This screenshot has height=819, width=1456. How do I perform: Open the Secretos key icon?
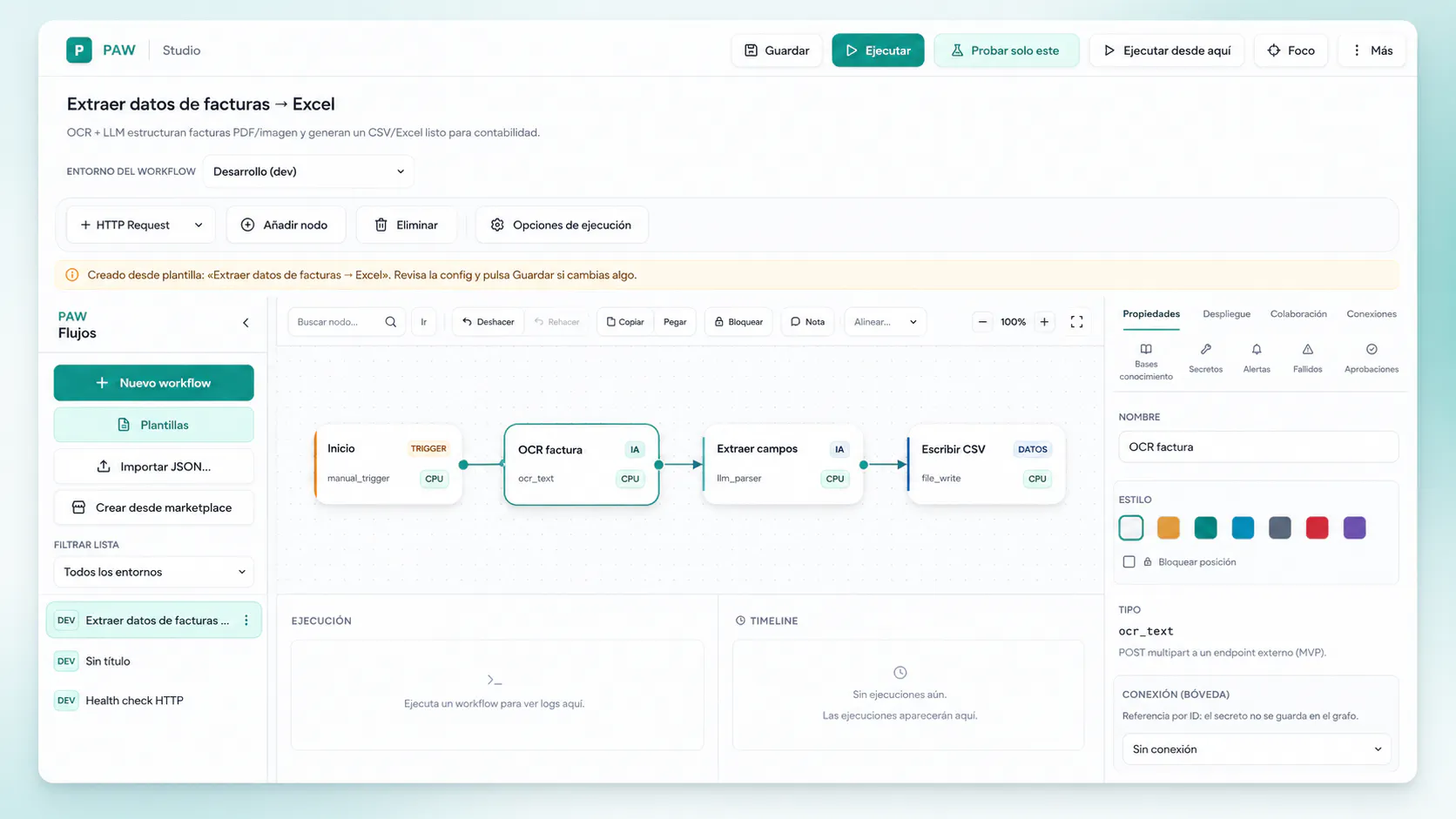(x=1206, y=359)
